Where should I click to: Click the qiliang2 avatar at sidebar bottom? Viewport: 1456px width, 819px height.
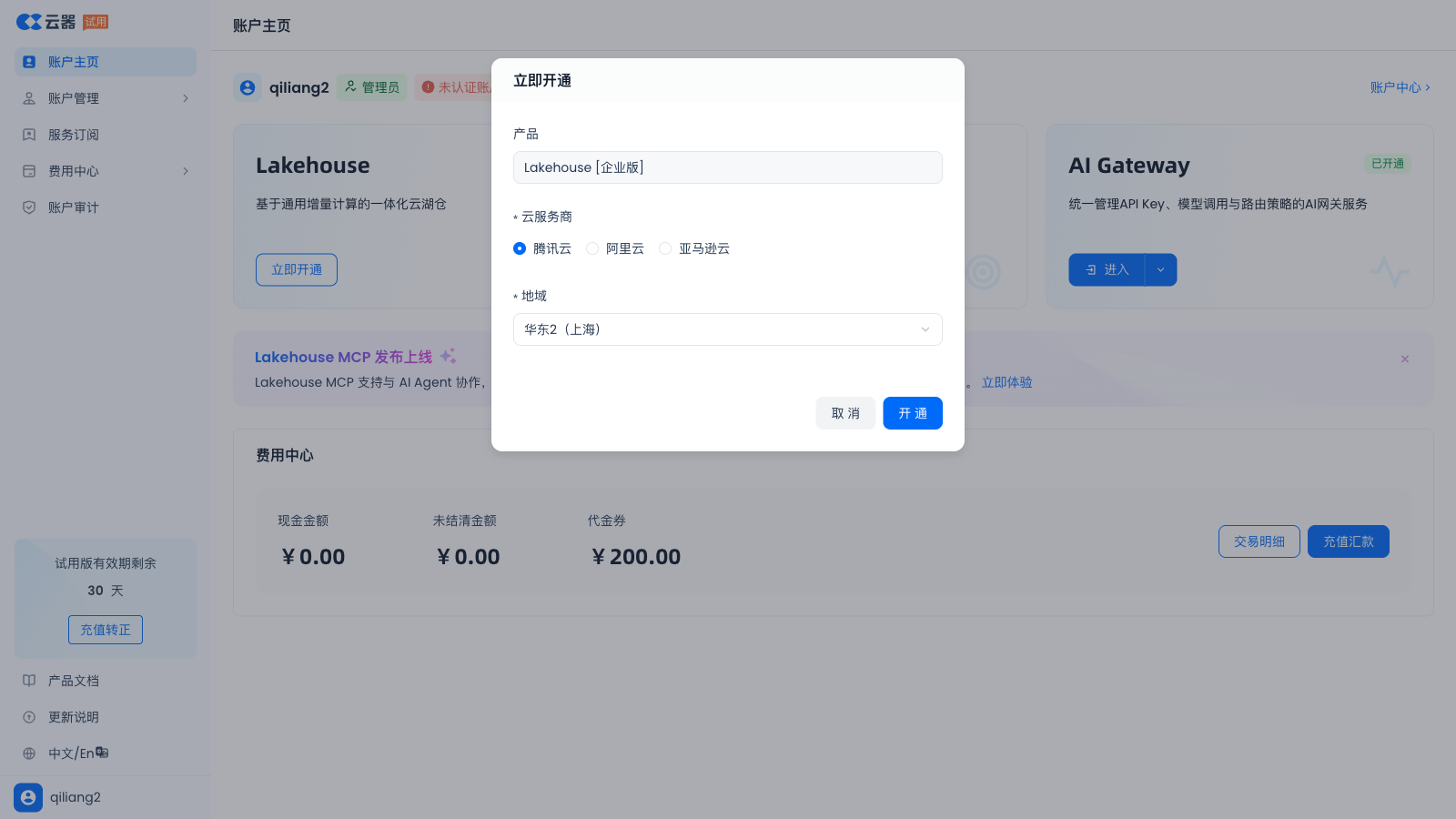(x=28, y=797)
